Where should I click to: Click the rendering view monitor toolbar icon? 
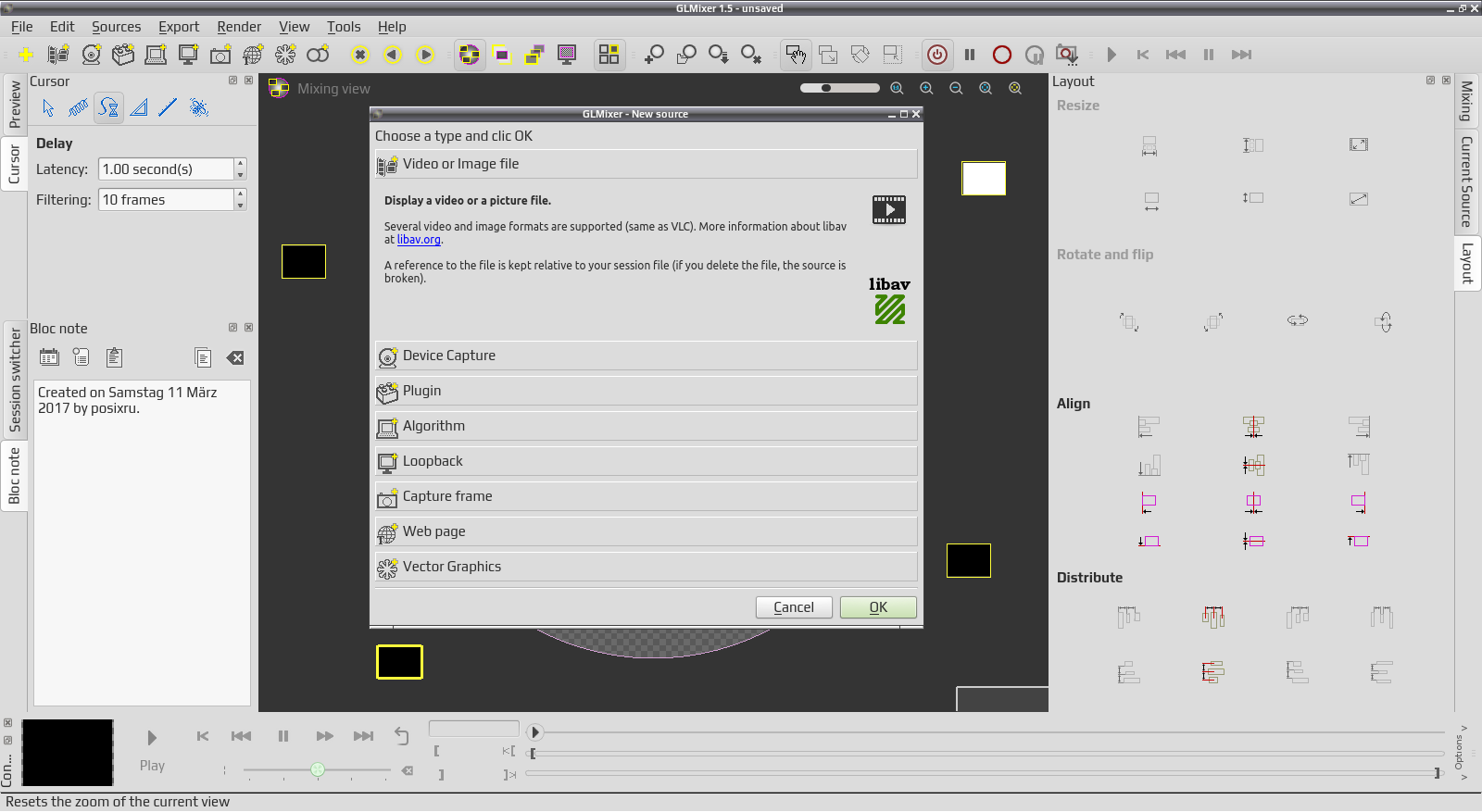[x=567, y=55]
